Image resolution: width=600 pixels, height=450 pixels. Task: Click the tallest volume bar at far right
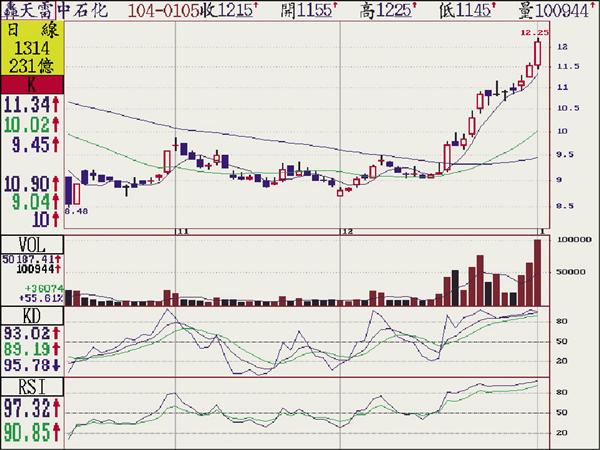[537, 272]
